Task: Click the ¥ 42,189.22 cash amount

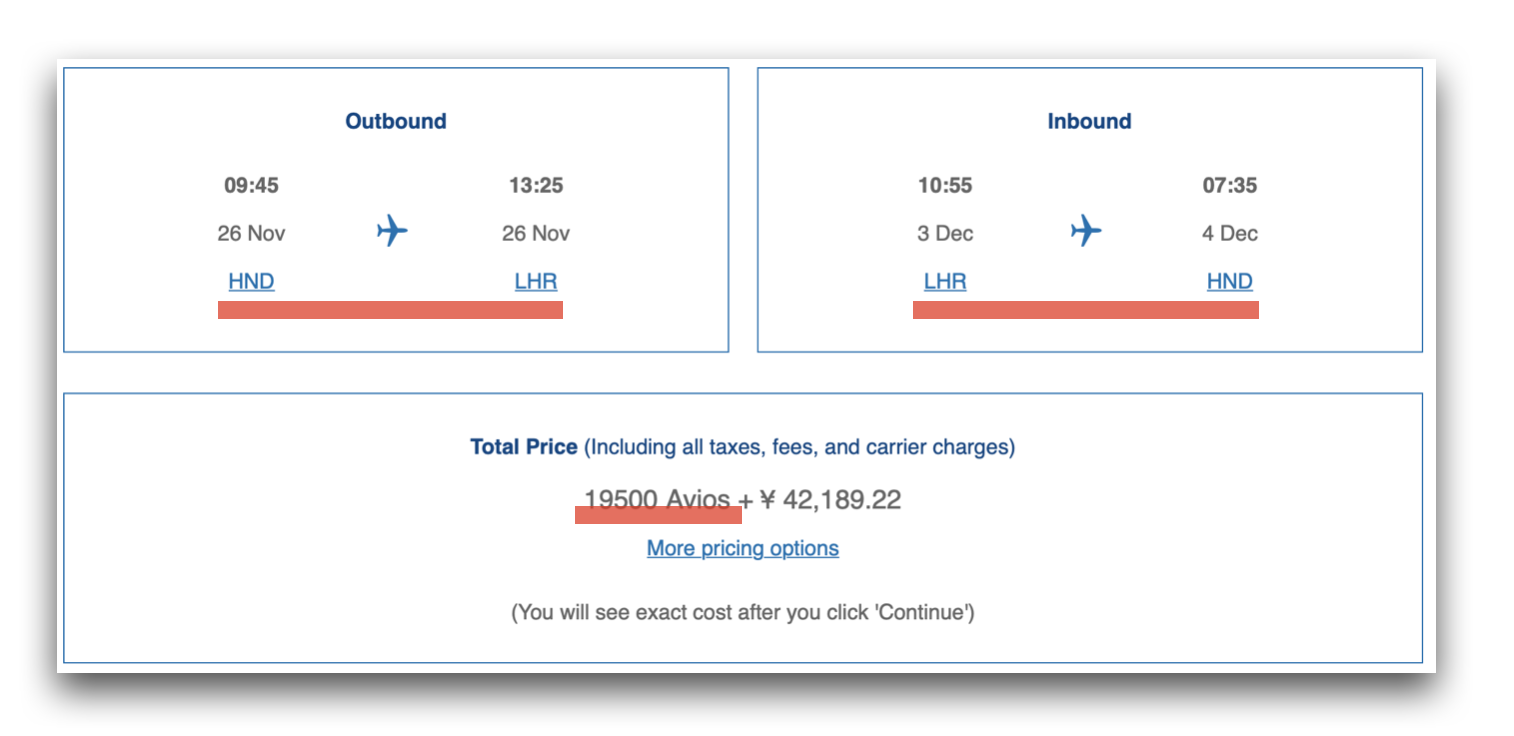Action: tap(831, 499)
